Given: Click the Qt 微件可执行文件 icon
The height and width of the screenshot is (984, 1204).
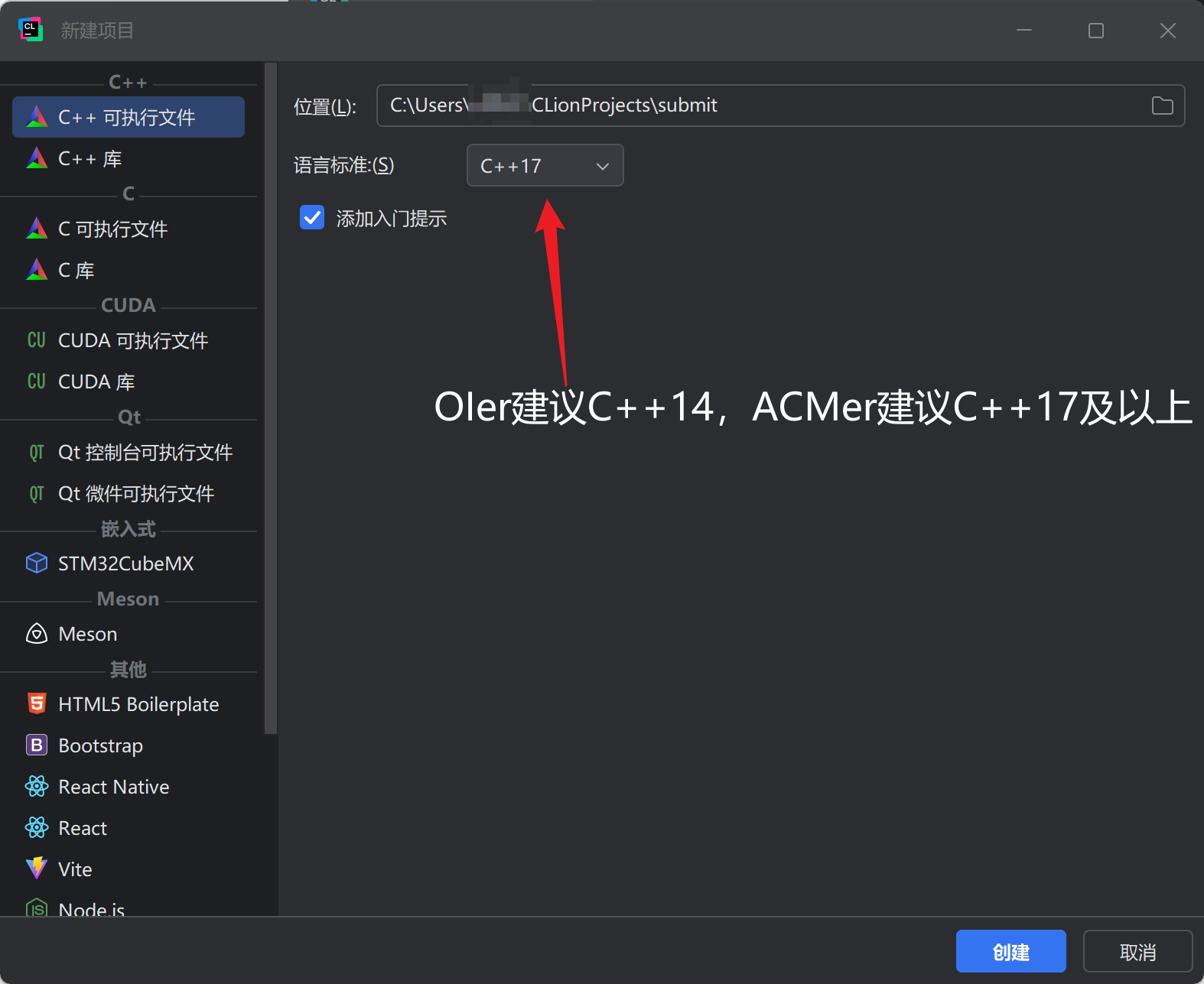Looking at the screenshot, I should point(37,493).
